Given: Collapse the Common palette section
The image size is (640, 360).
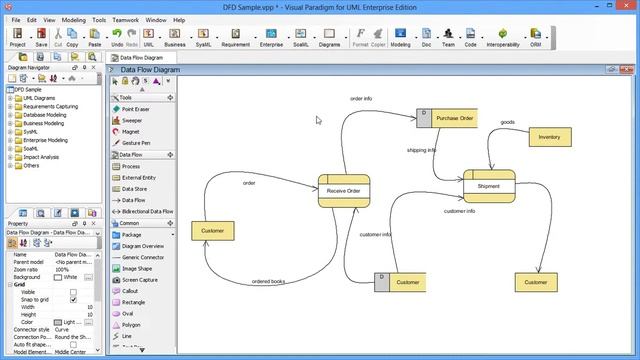Looking at the screenshot, I should pos(170,223).
